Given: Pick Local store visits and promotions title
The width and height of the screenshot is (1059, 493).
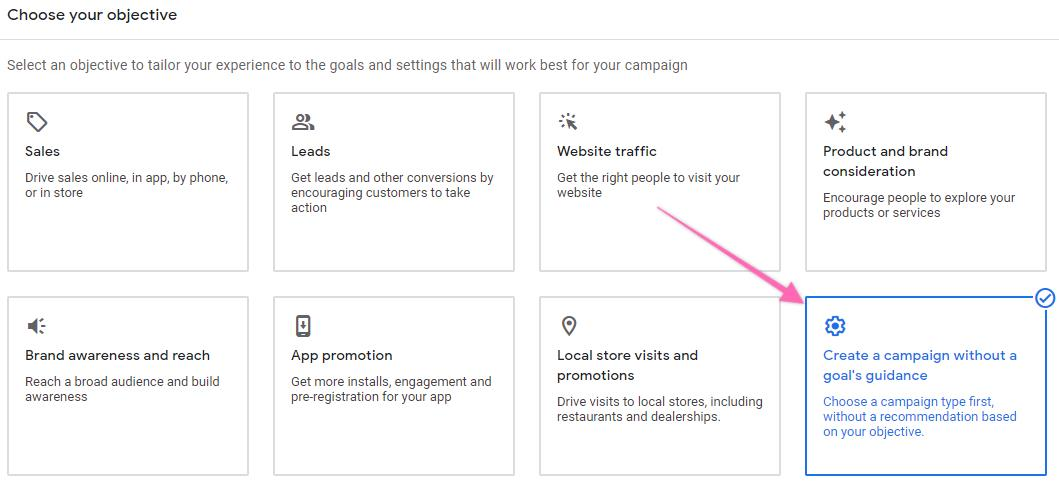Looking at the screenshot, I should coord(627,365).
